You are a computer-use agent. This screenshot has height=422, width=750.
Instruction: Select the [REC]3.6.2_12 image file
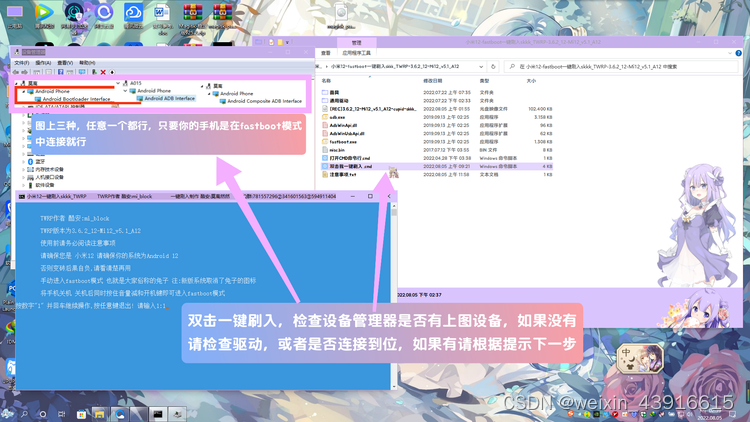438,109
